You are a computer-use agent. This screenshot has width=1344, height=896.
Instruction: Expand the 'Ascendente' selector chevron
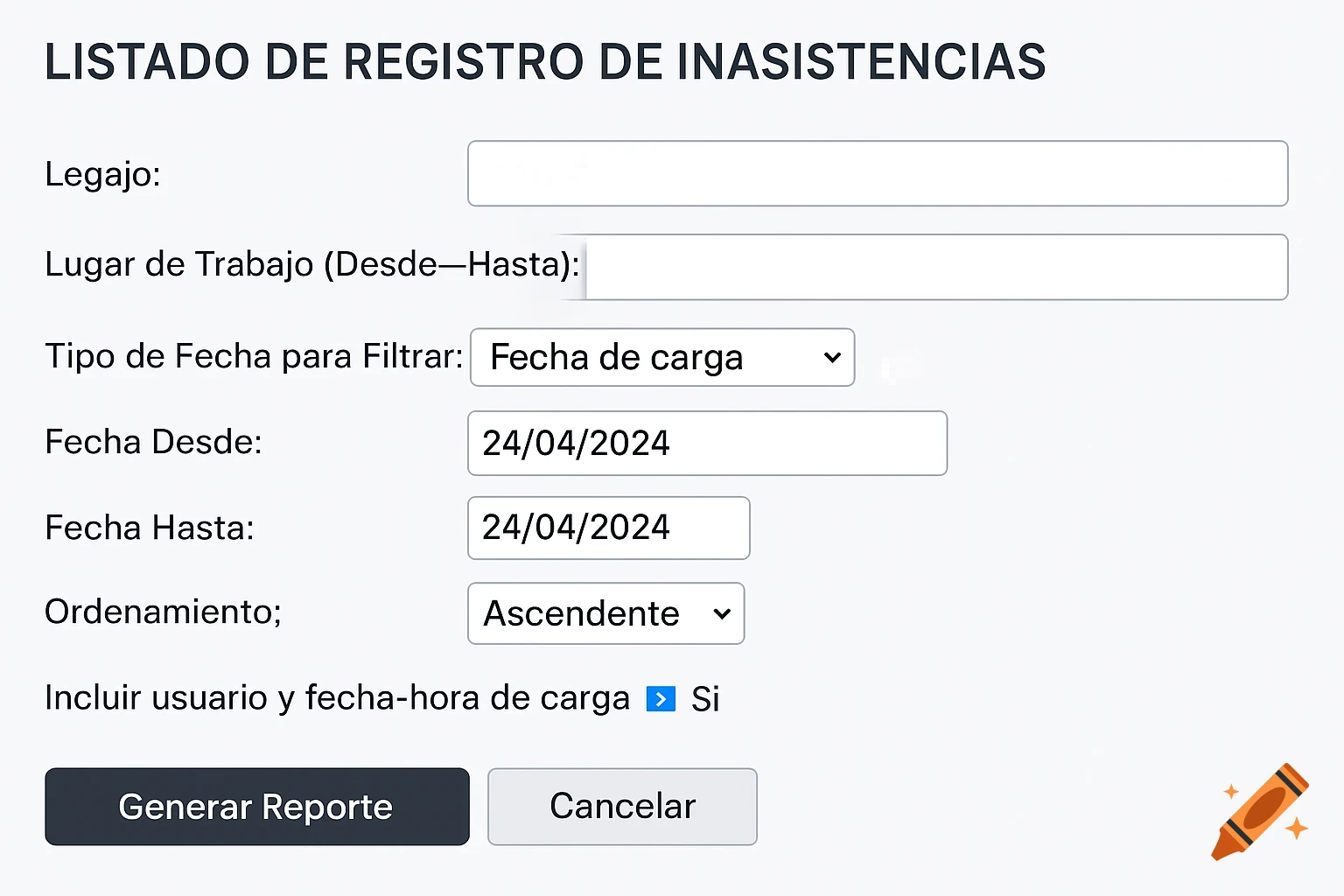tap(721, 613)
